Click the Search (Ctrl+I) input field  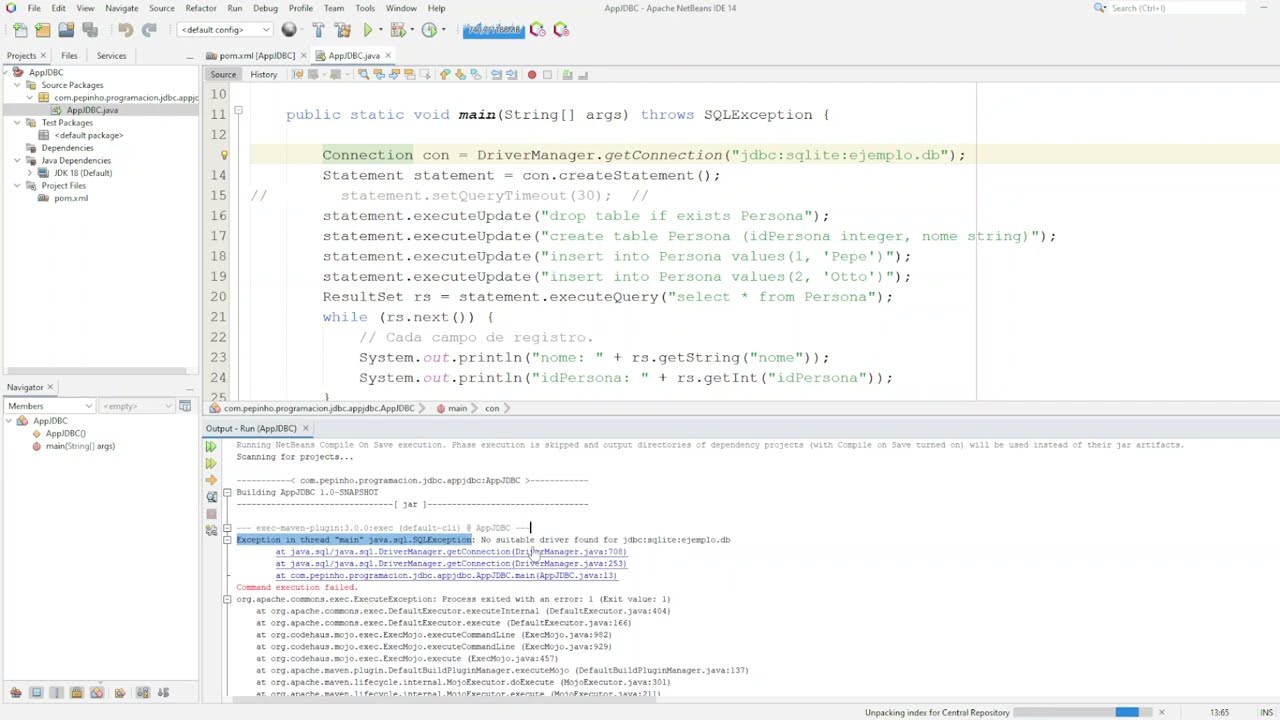pyautogui.click(x=1176, y=8)
